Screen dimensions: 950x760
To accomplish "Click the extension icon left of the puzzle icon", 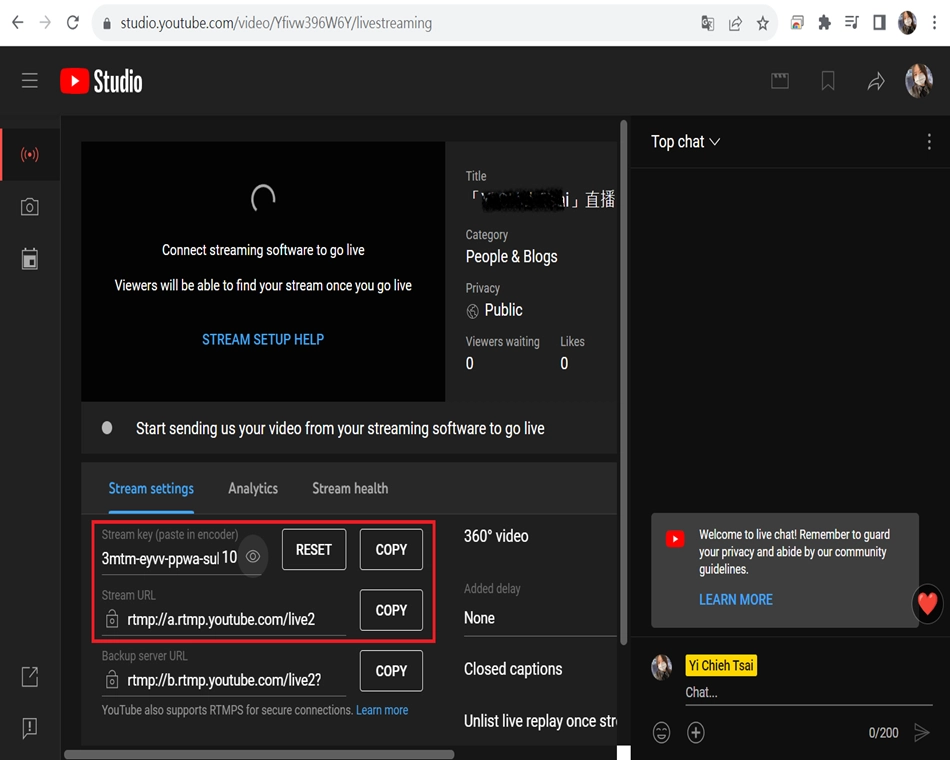I will (797, 23).
